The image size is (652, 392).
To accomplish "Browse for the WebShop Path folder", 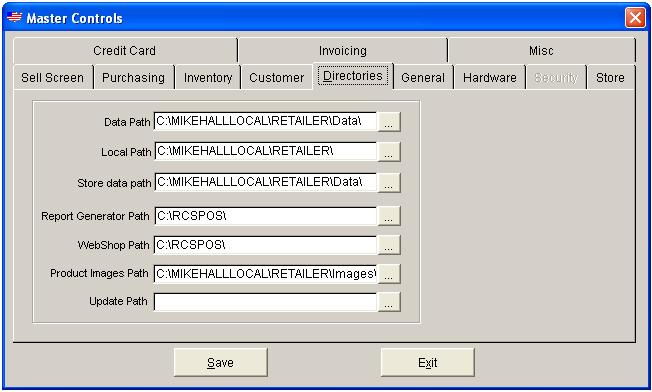I will click(x=389, y=245).
